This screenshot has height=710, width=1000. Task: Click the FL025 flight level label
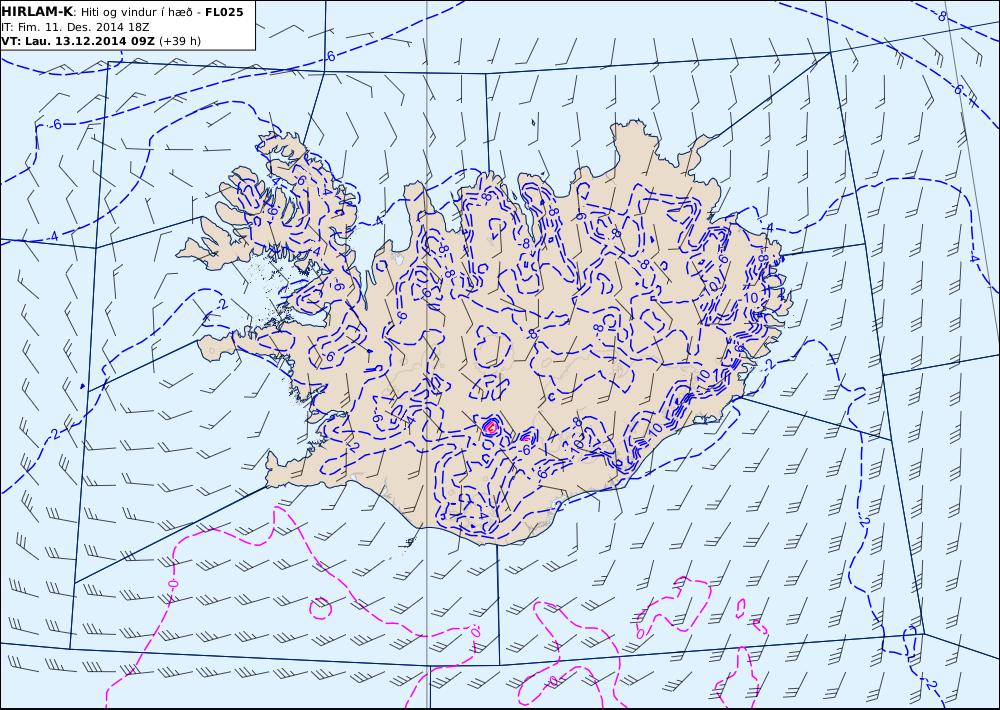coord(224,12)
